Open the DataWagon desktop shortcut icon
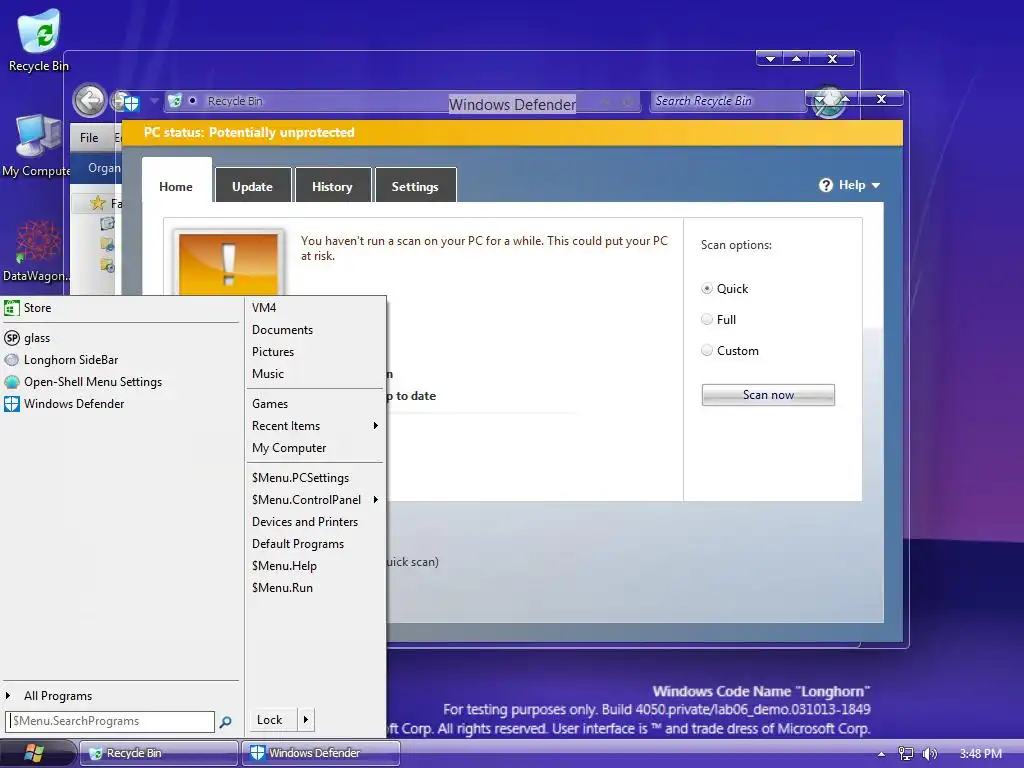This screenshot has height=768, width=1024. pyautogui.click(x=37, y=251)
